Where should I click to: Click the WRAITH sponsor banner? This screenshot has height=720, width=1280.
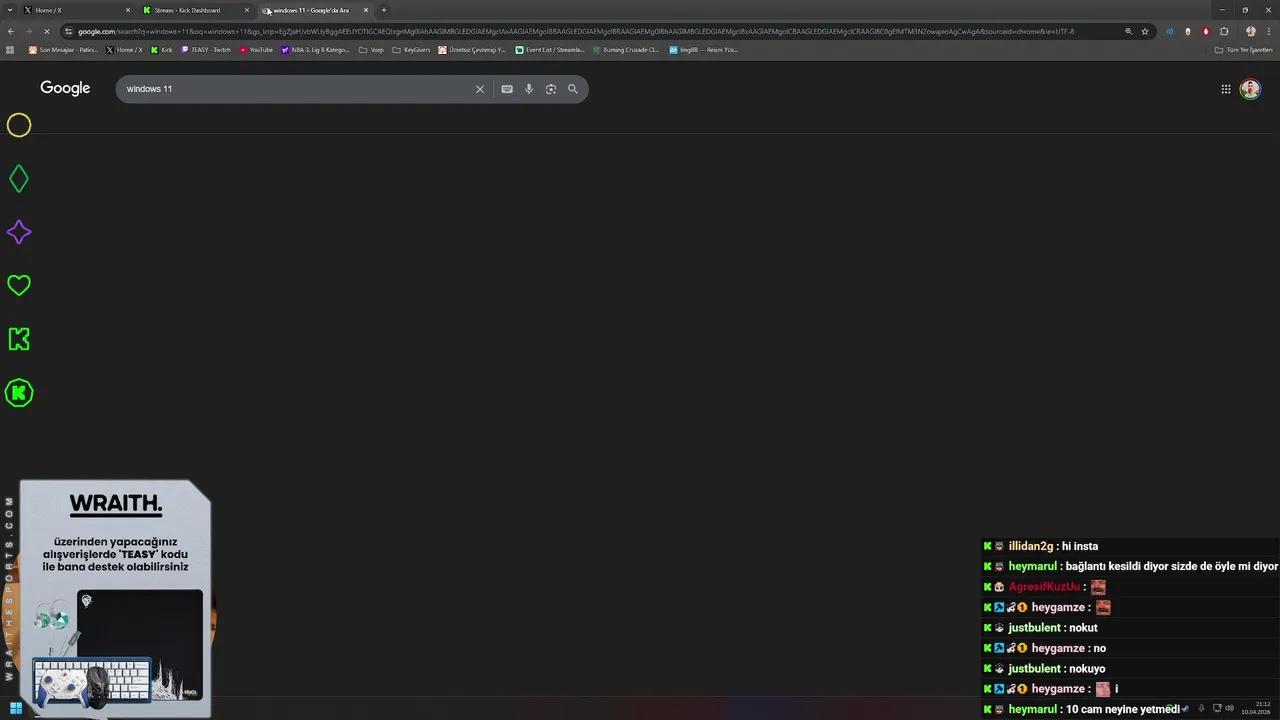(x=115, y=598)
